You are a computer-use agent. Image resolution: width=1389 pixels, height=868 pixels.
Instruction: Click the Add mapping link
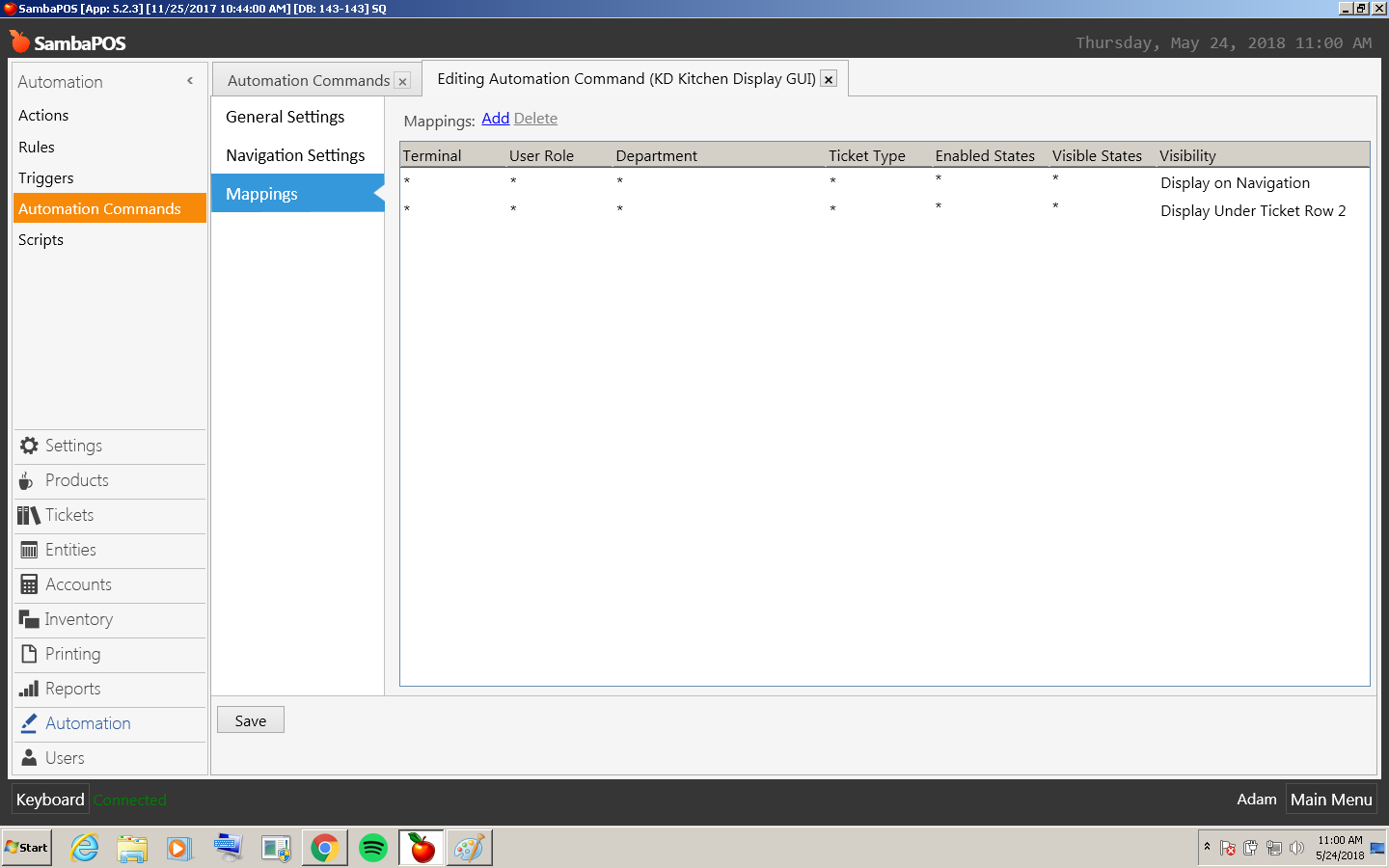coord(495,119)
